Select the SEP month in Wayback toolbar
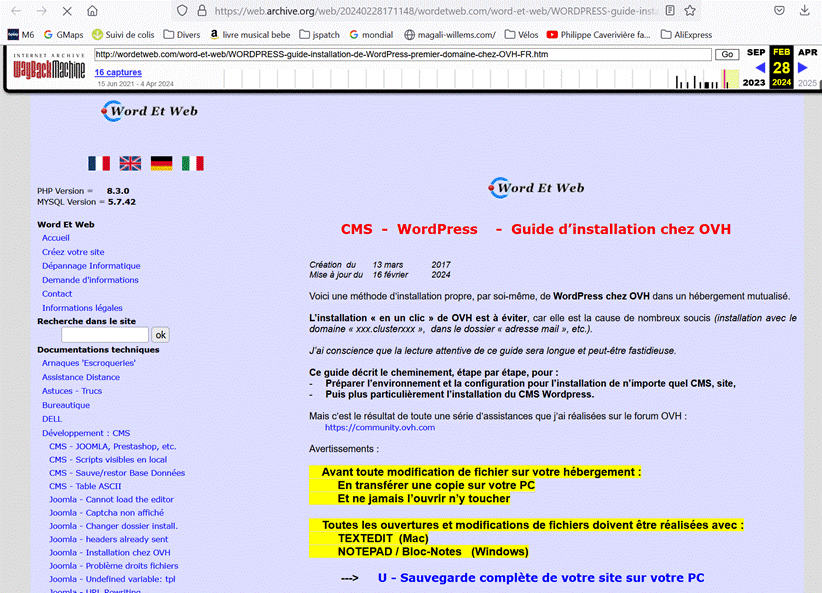 [x=756, y=52]
